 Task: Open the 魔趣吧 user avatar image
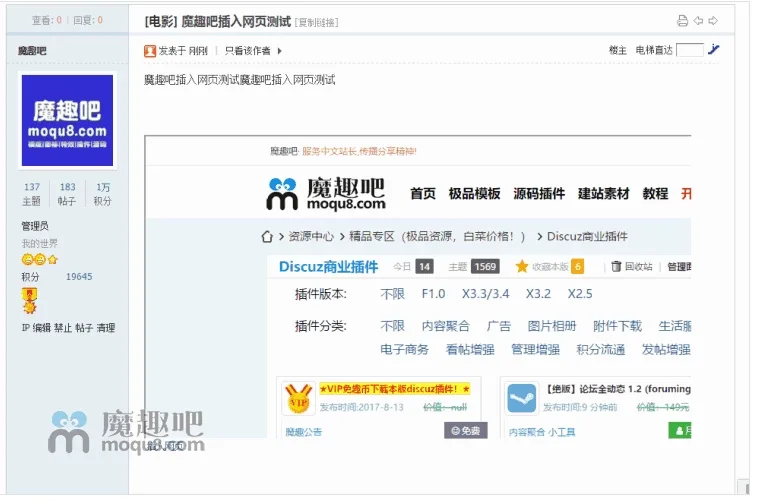coord(67,120)
